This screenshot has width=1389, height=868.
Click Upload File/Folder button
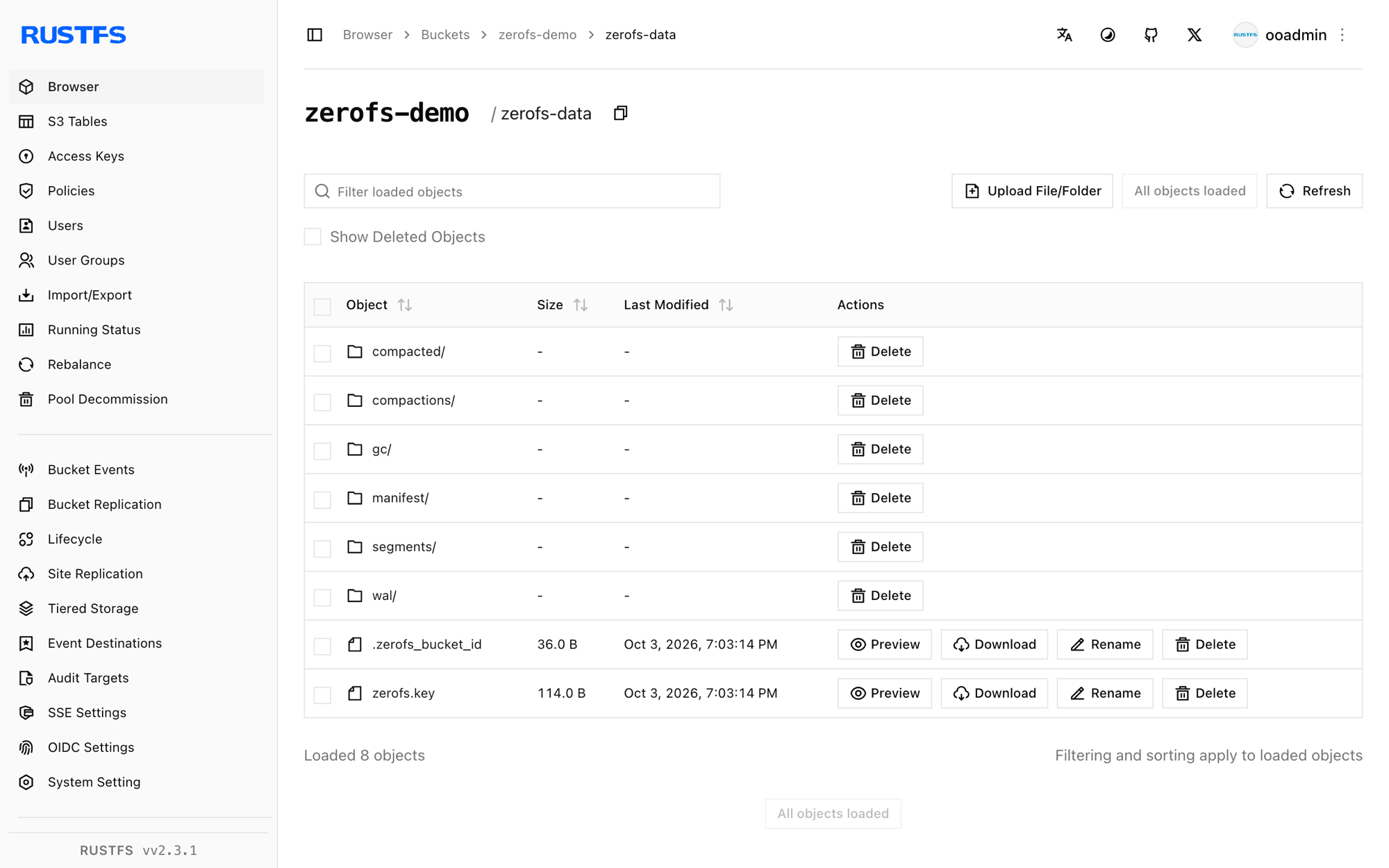[x=1032, y=191]
